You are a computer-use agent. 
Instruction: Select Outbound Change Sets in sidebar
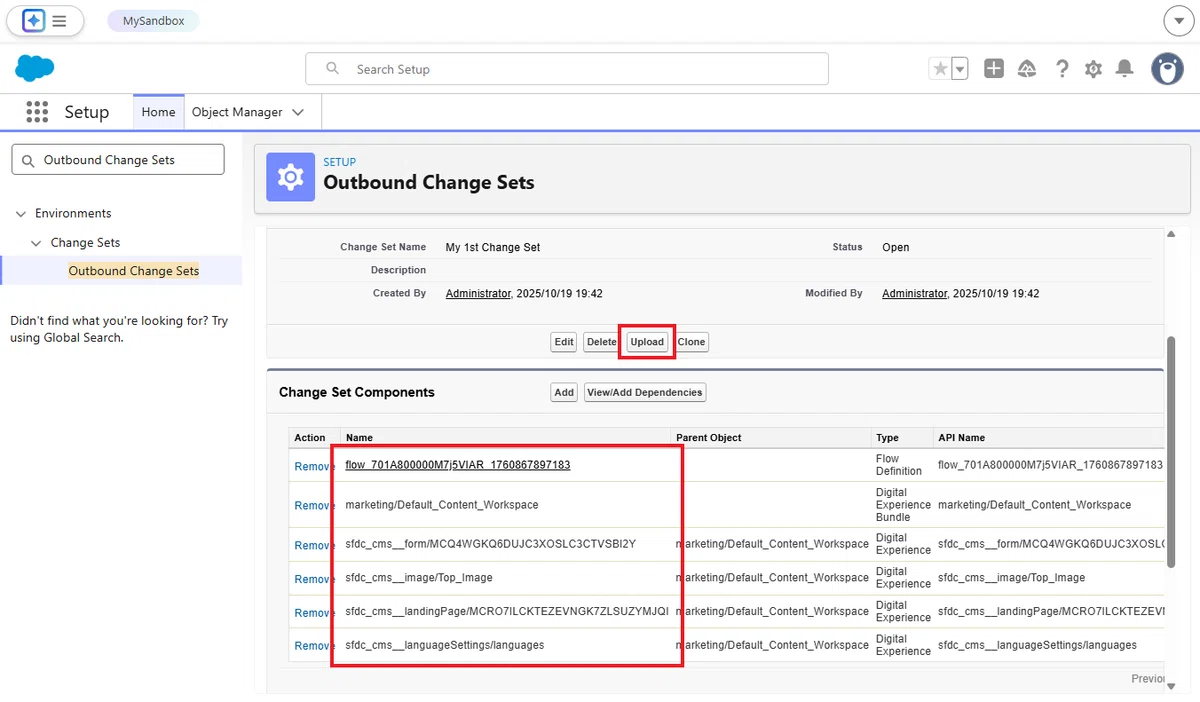[134, 271]
